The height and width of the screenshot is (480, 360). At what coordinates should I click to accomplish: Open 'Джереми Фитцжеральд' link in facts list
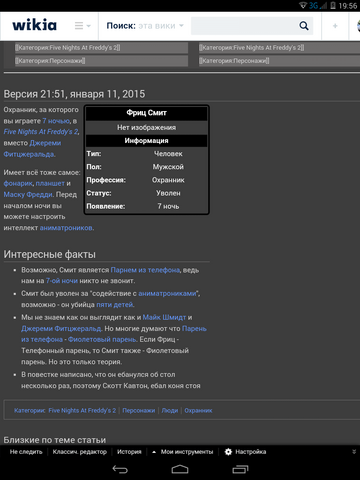point(61,329)
